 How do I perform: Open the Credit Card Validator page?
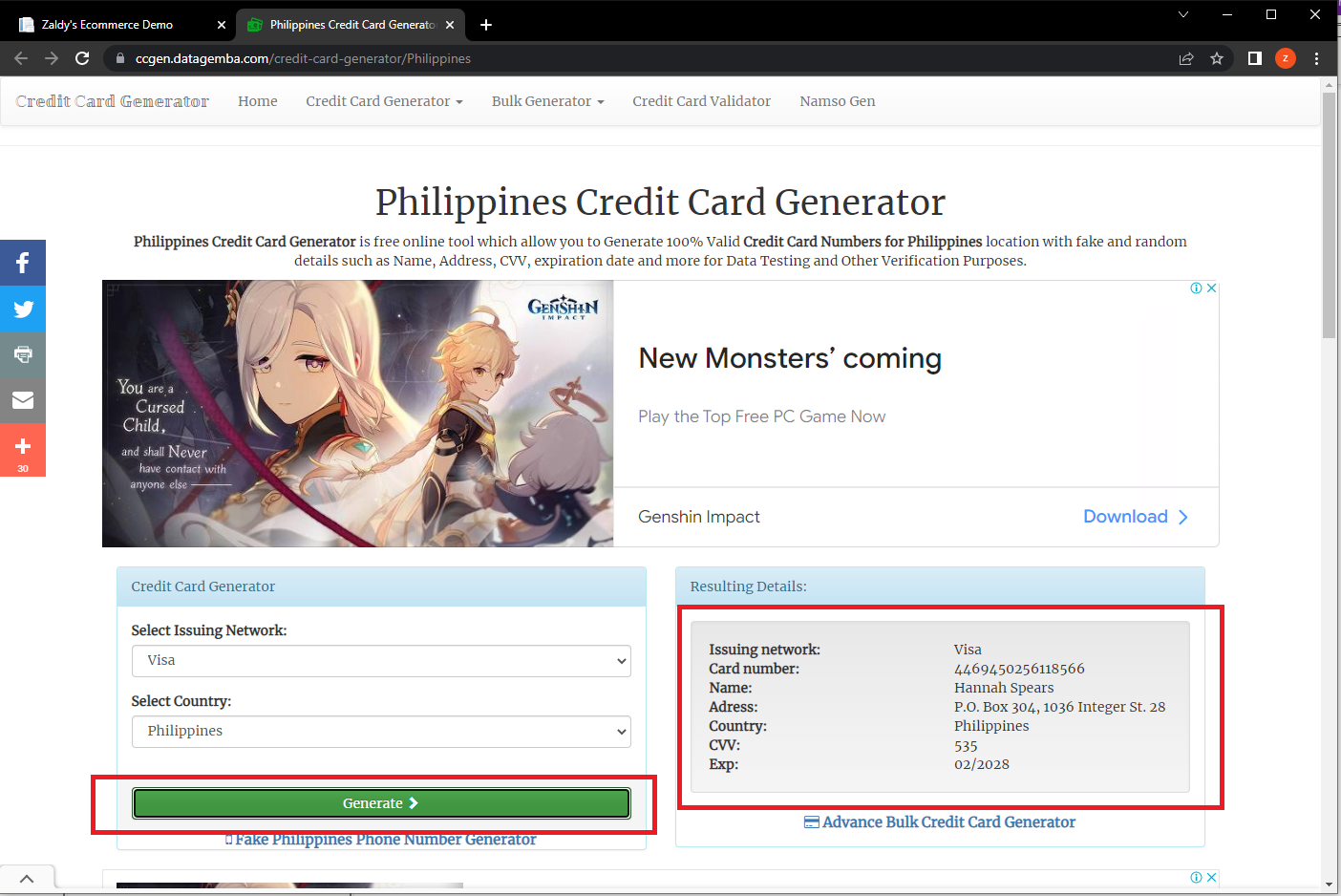[x=701, y=100]
